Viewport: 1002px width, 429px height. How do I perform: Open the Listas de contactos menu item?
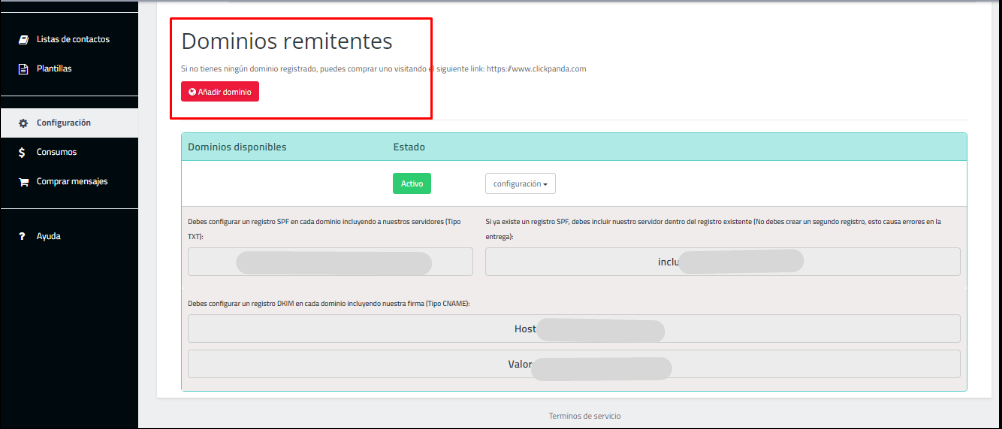pos(72,40)
